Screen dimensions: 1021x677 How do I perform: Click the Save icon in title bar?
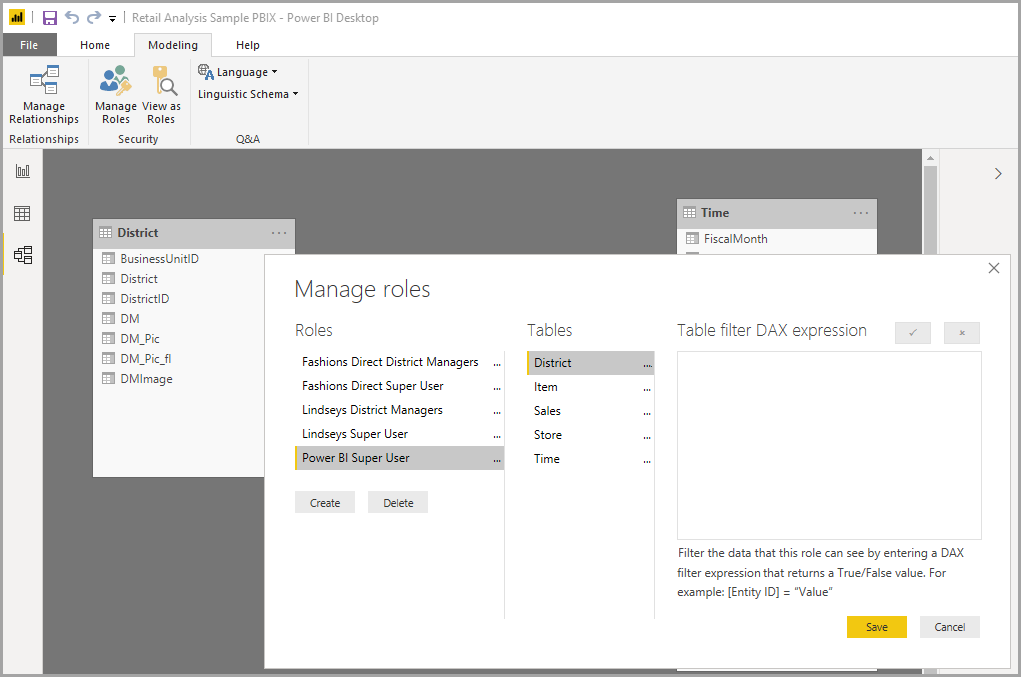(50, 18)
